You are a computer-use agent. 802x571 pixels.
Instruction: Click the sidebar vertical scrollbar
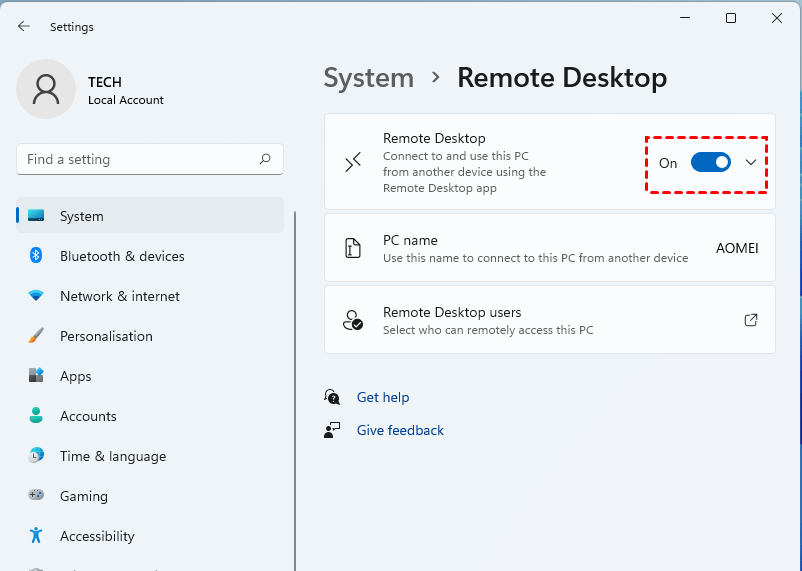295,391
